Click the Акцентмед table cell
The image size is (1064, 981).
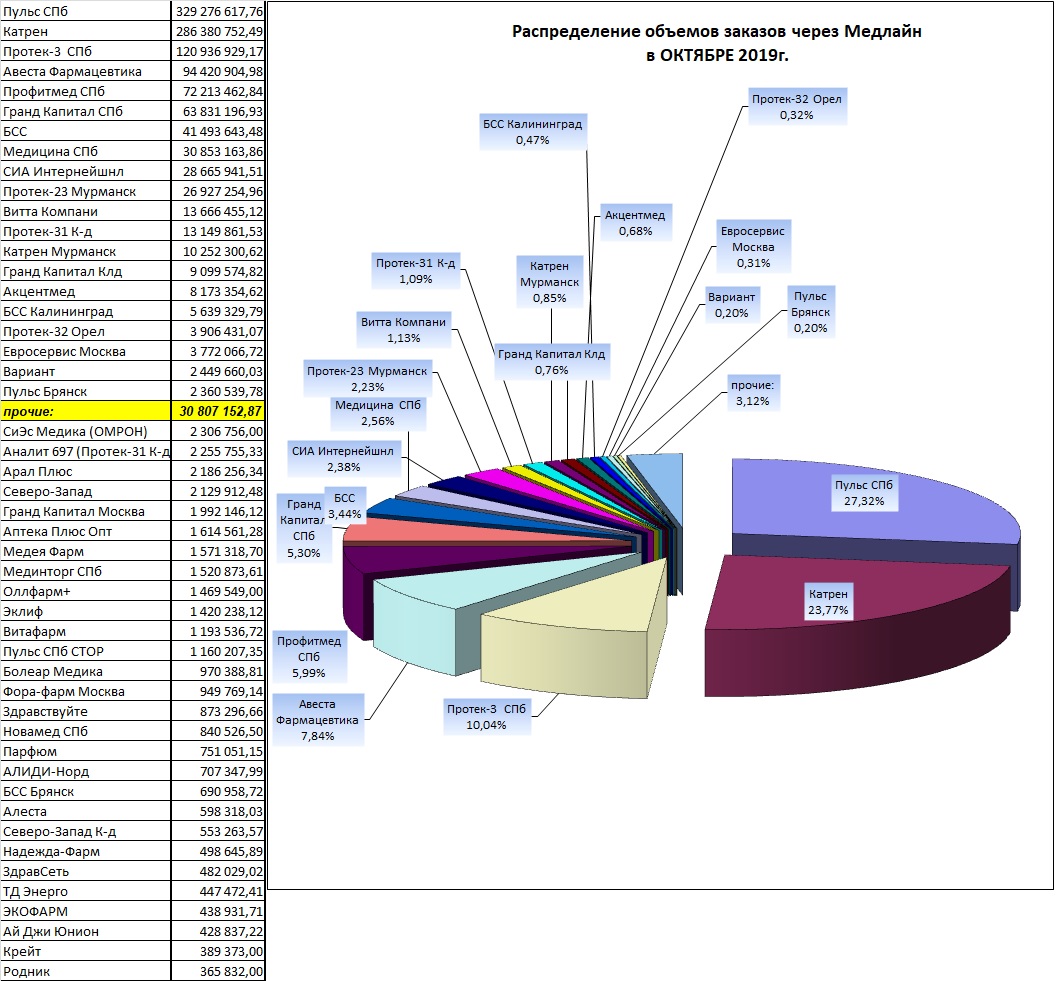[x=86, y=292]
